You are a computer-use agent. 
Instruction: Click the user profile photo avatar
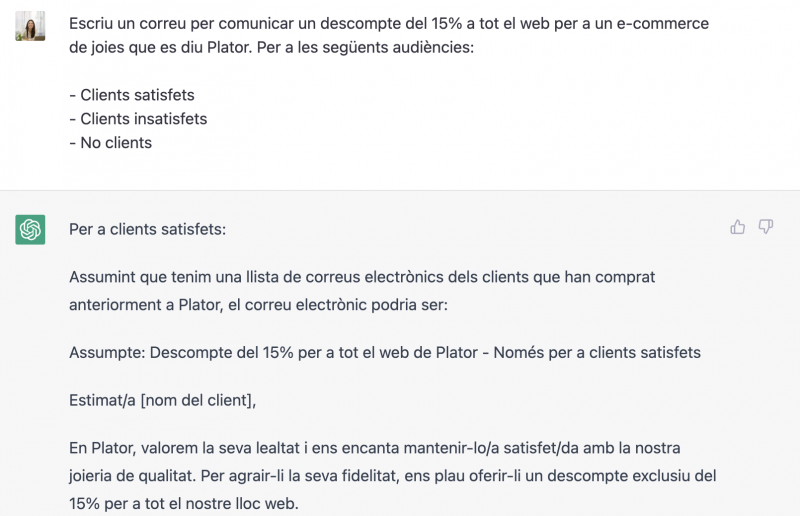(30, 26)
